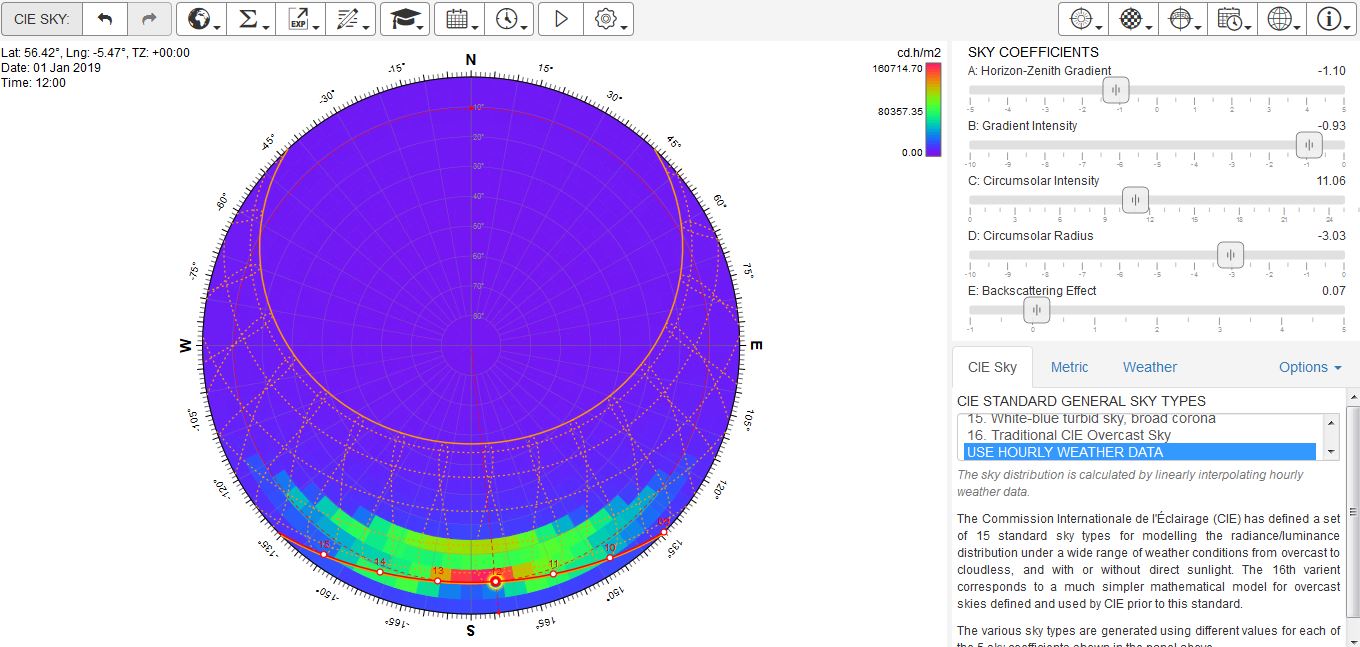Expand the sun target icon dropdown

pos(1083,19)
